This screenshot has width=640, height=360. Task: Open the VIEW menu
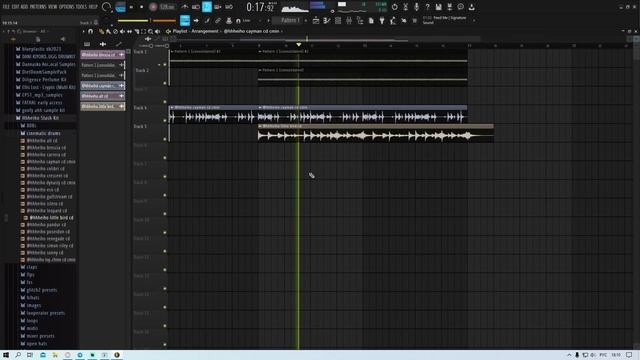(x=53, y=7)
